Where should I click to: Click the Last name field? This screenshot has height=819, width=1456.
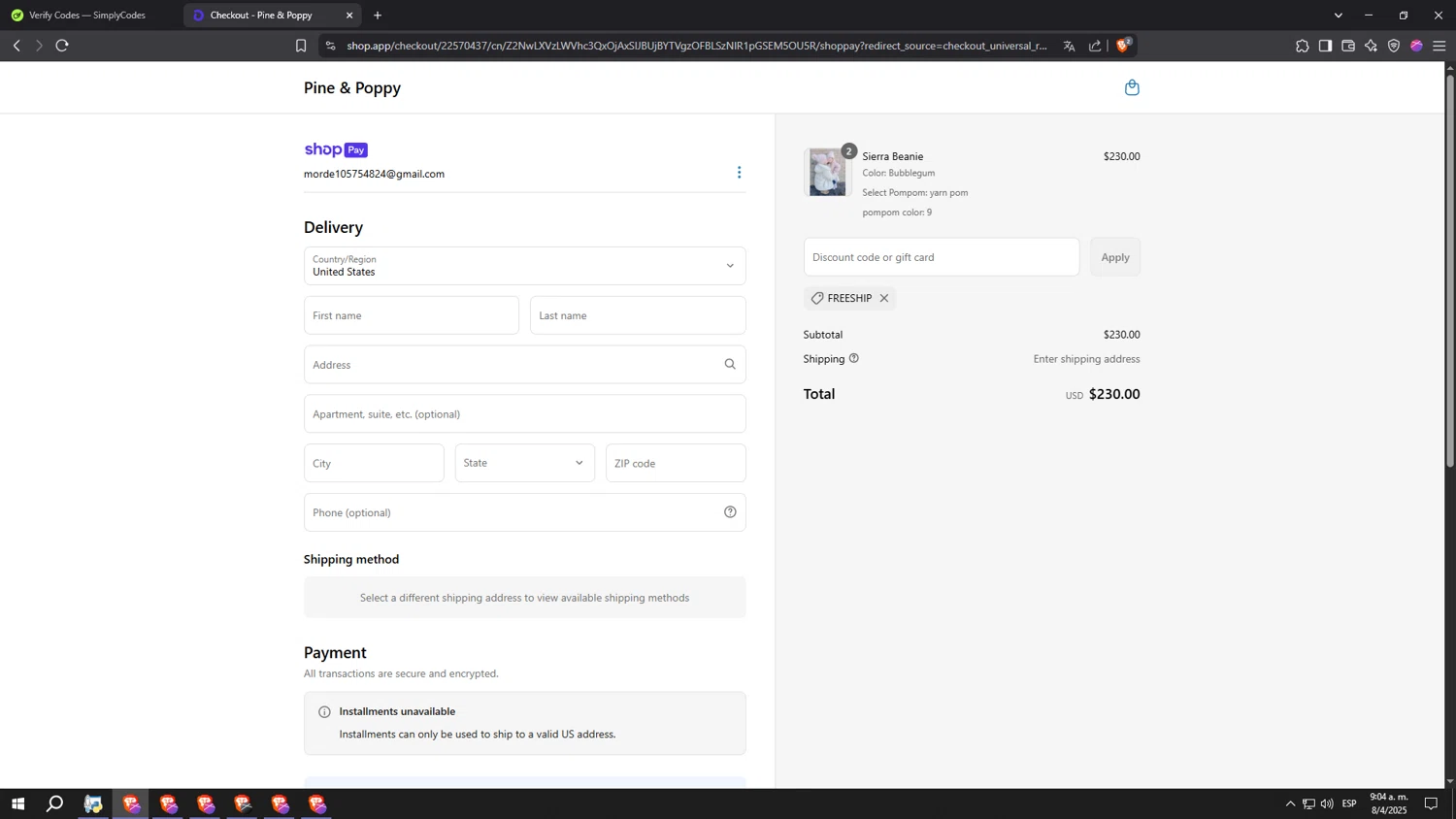[x=638, y=315]
